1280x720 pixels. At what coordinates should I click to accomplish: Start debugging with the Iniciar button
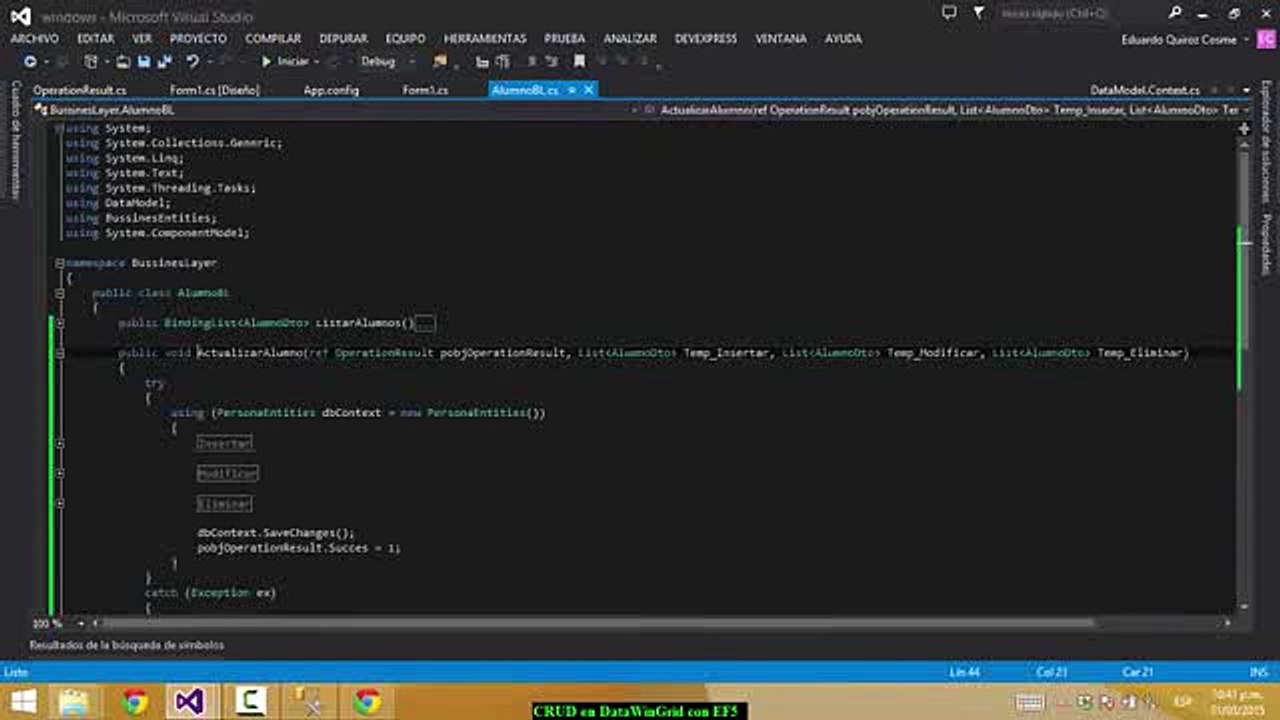(285, 62)
